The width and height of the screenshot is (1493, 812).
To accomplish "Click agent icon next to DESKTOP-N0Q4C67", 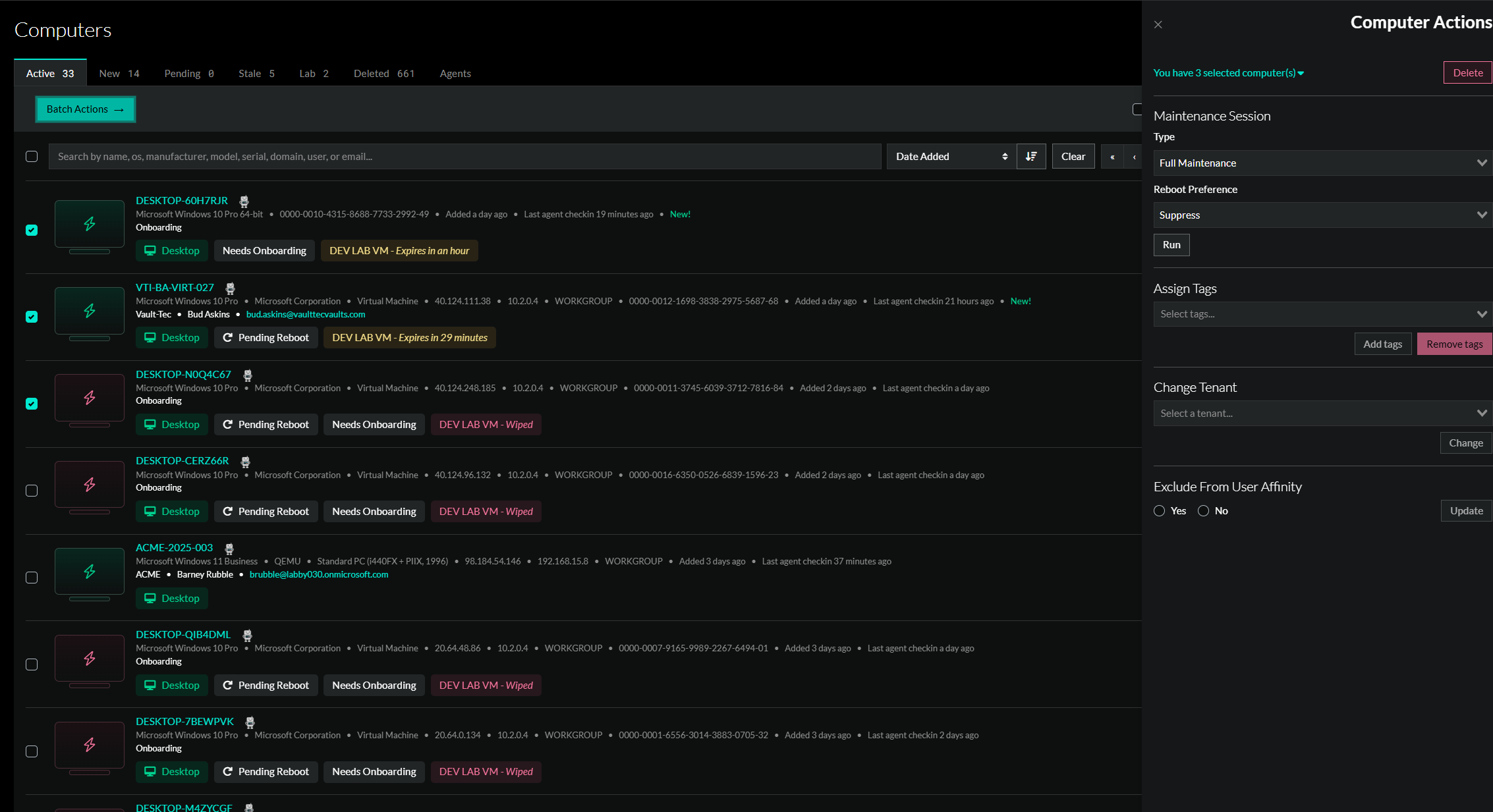I will [x=248, y=375].
